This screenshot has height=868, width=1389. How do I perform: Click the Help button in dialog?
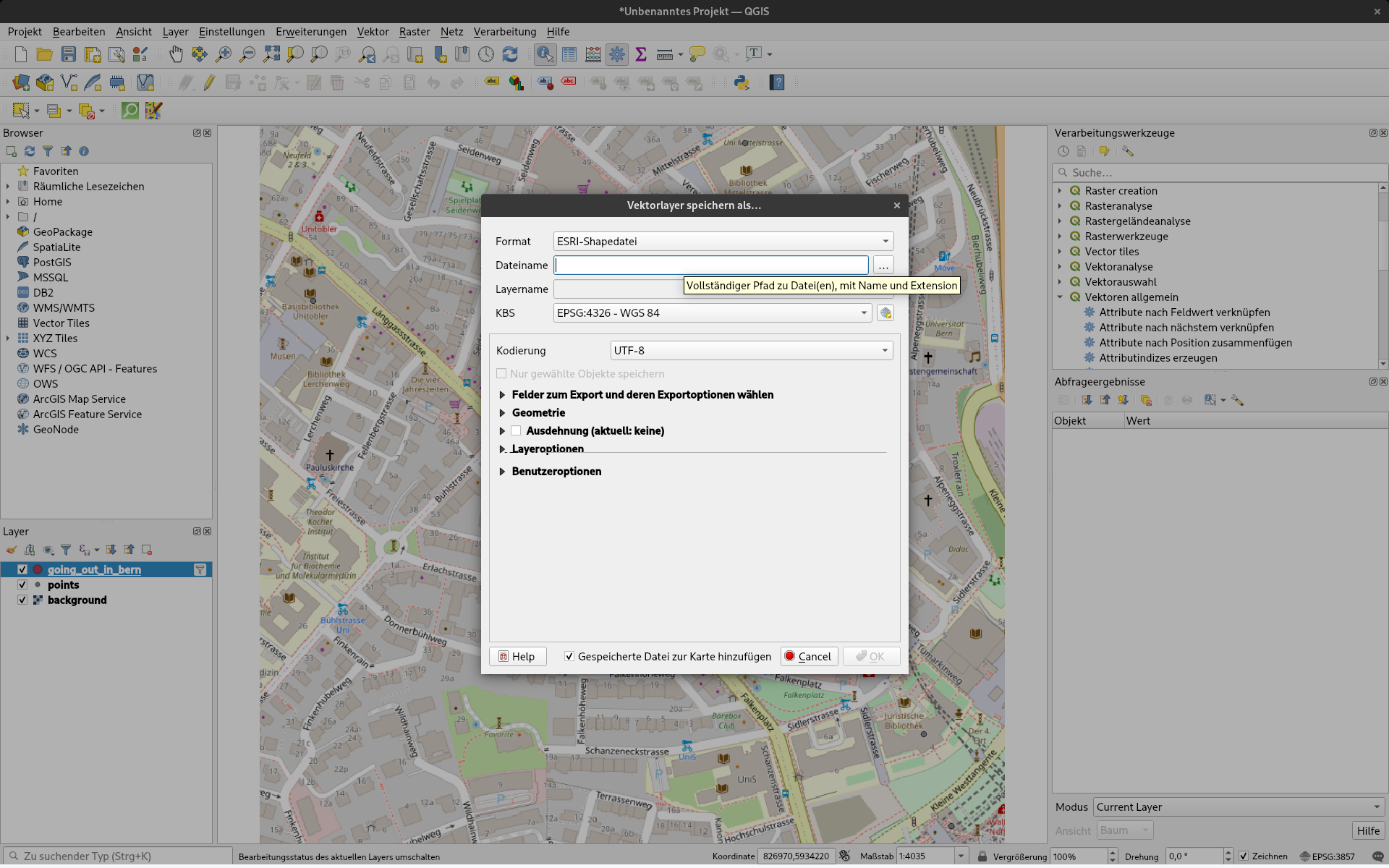(x=517, y=657)
